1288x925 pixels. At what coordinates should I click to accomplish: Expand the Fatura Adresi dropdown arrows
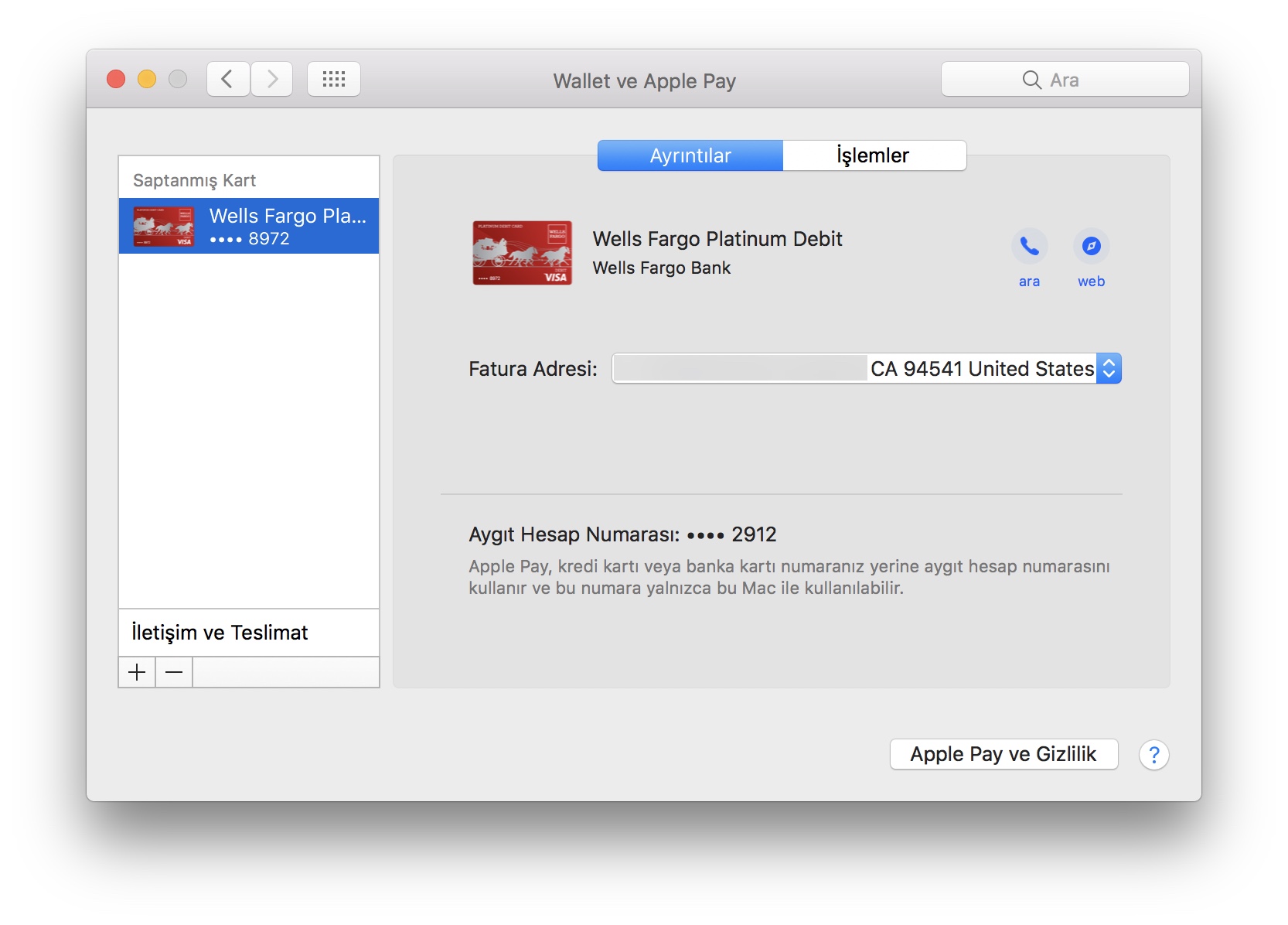tap(1109, 369)
